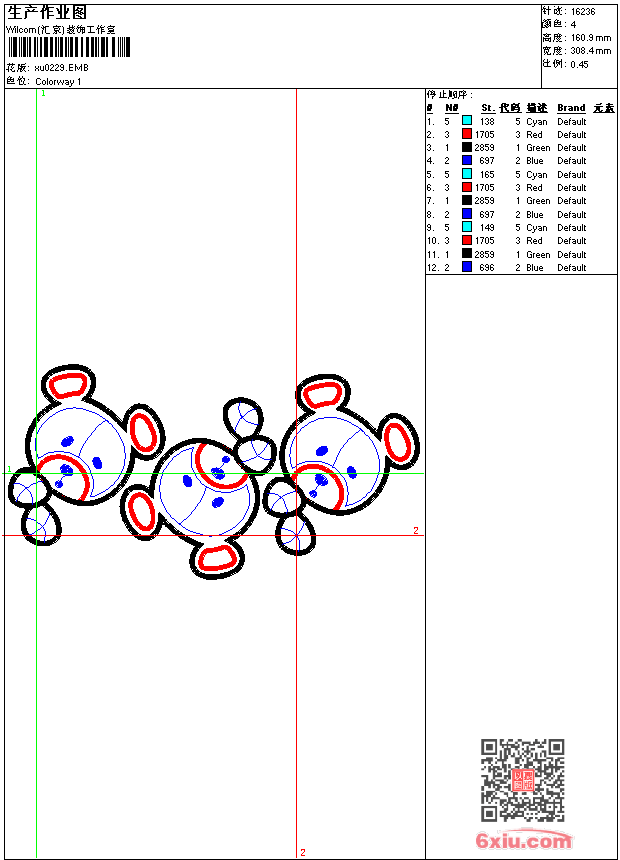Click the green marker "1" at top of vertical guide
The width and height of the screenshot is (620, 860).
pyautogui.click(x=43, y=94)
